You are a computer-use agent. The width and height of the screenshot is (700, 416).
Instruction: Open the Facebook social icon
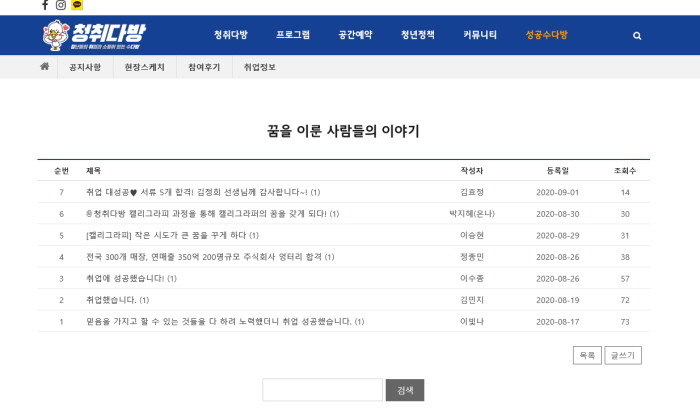[x=45, y=5]
